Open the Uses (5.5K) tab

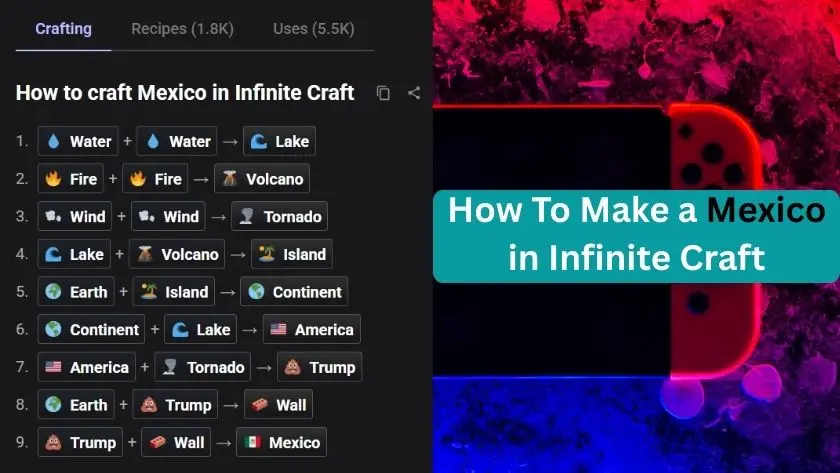pos(313,29)
